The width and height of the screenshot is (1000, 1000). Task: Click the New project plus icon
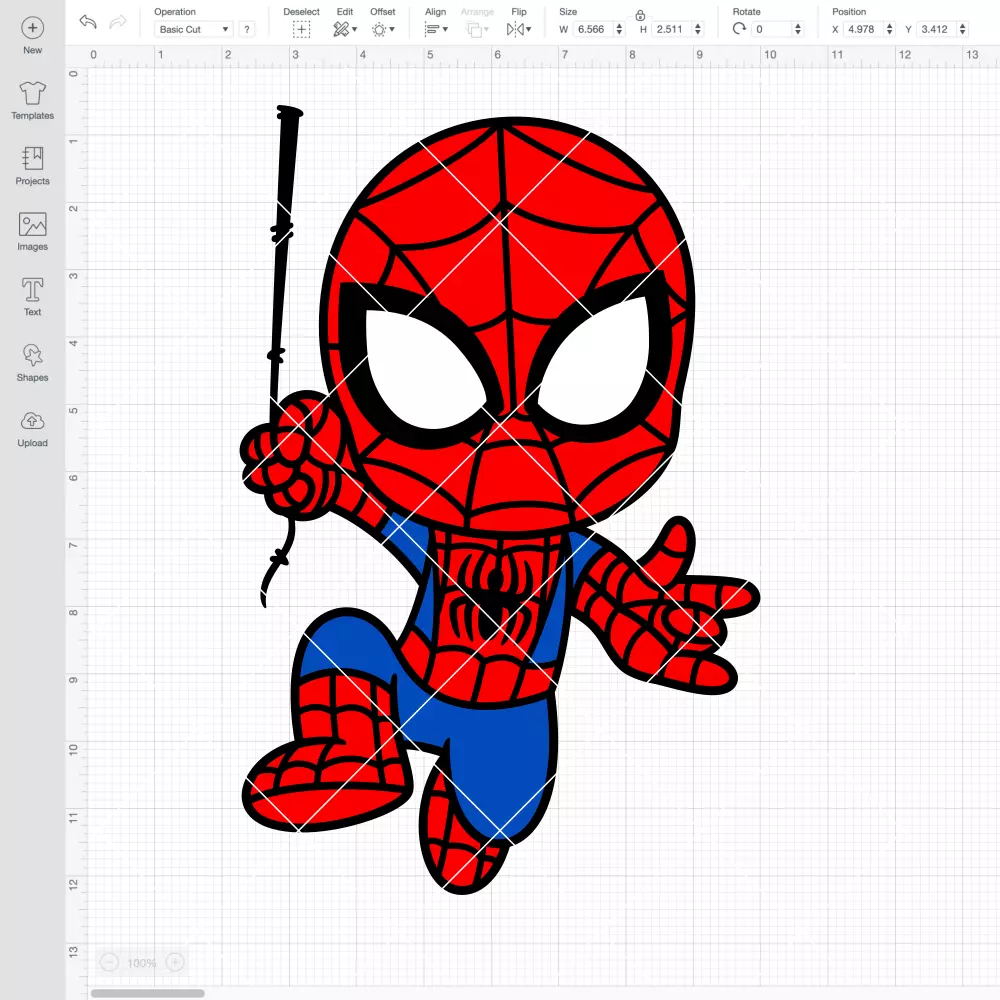pos(33,28)
